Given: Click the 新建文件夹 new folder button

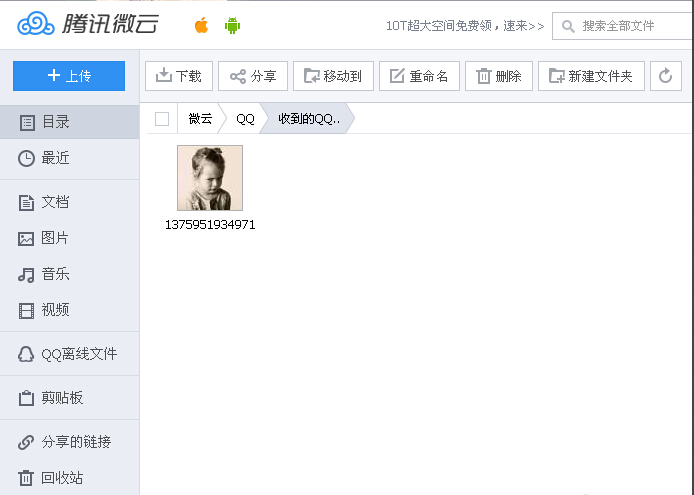Looking at the screenshot, I should tap(591, 76).
